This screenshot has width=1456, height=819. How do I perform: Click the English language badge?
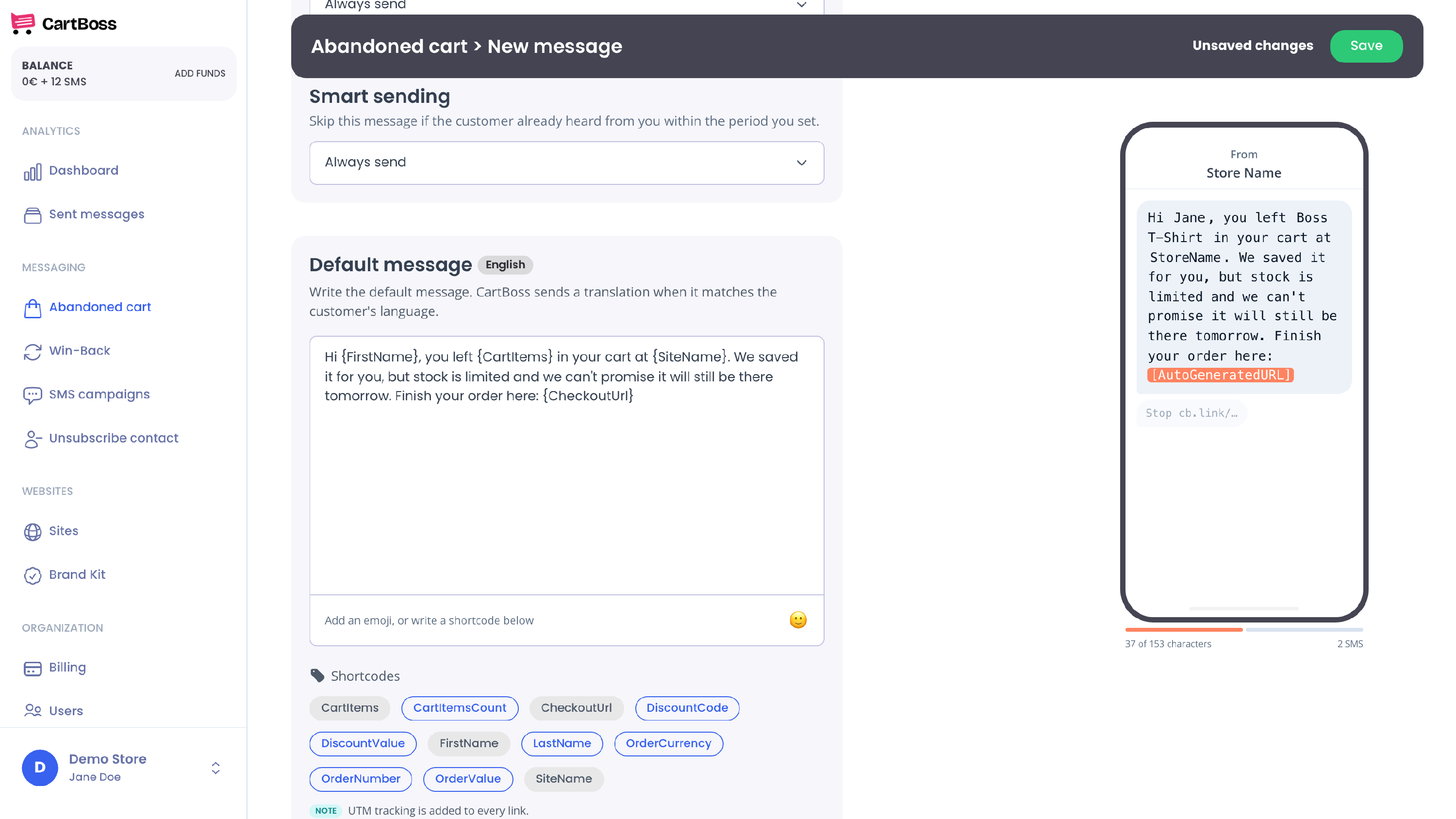(505, 264)
